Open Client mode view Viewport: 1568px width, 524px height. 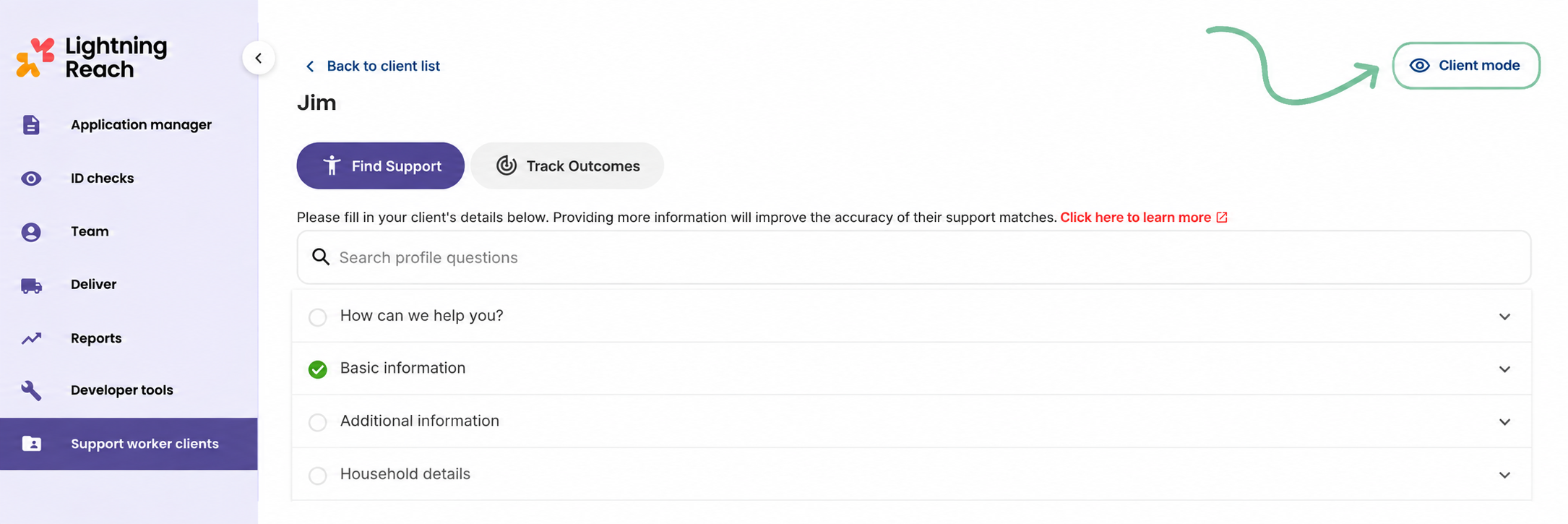click(x=1466, y=66)
